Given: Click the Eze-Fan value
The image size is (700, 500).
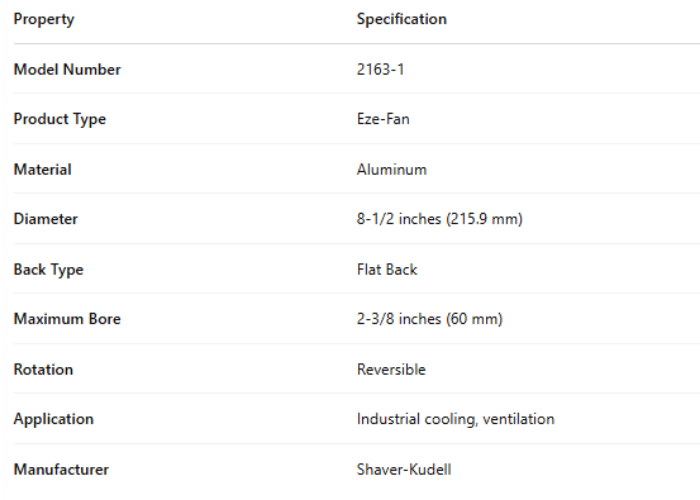Looking at the screenshot, I should pos(383,119).
